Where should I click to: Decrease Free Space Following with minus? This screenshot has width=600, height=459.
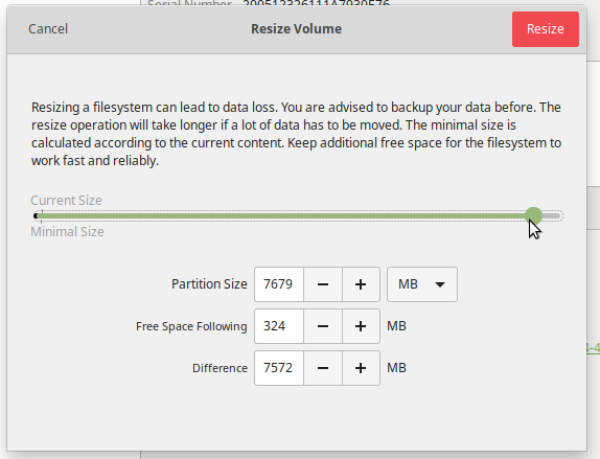click(x=323, y=326)
